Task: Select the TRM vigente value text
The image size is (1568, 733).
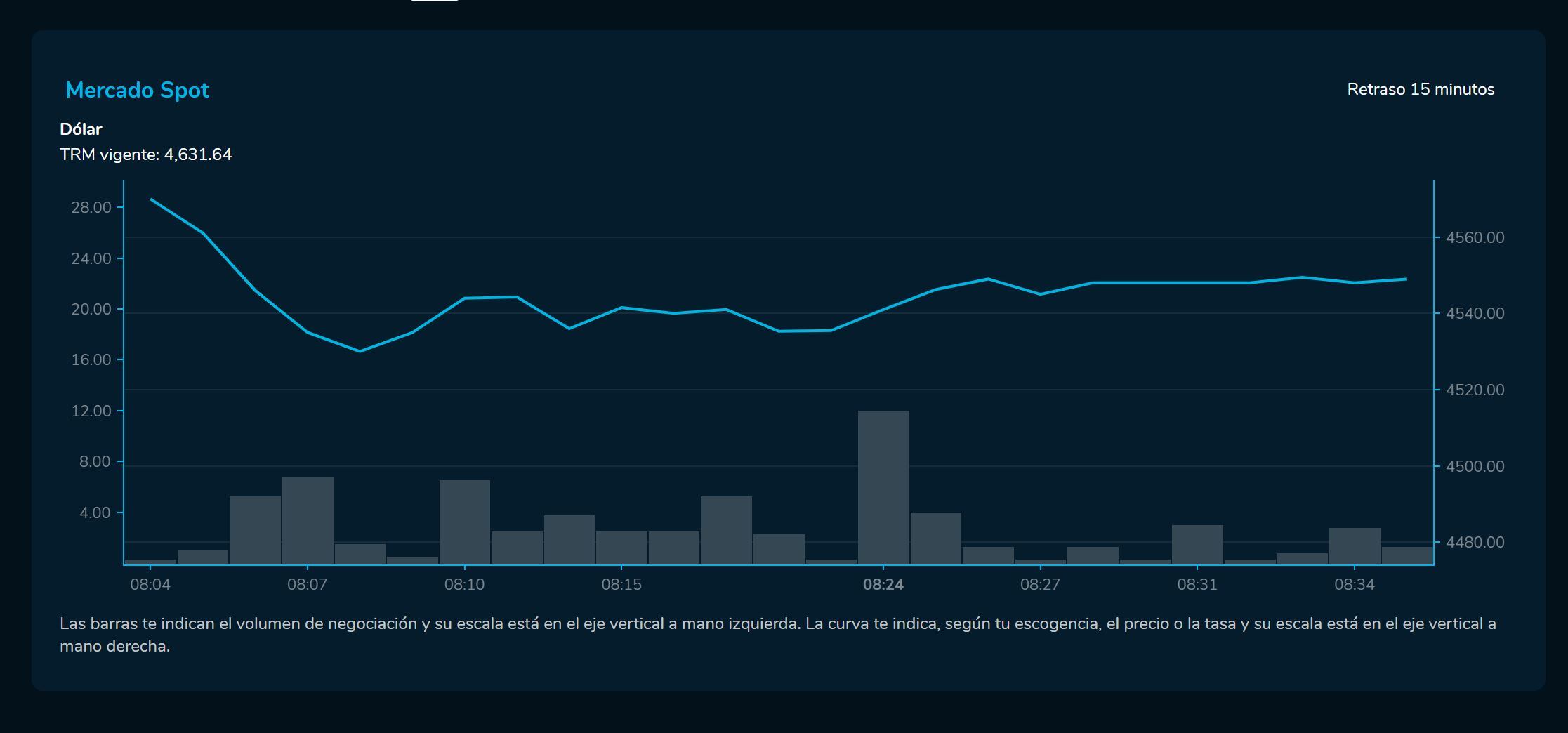Action: coord(145,154)
